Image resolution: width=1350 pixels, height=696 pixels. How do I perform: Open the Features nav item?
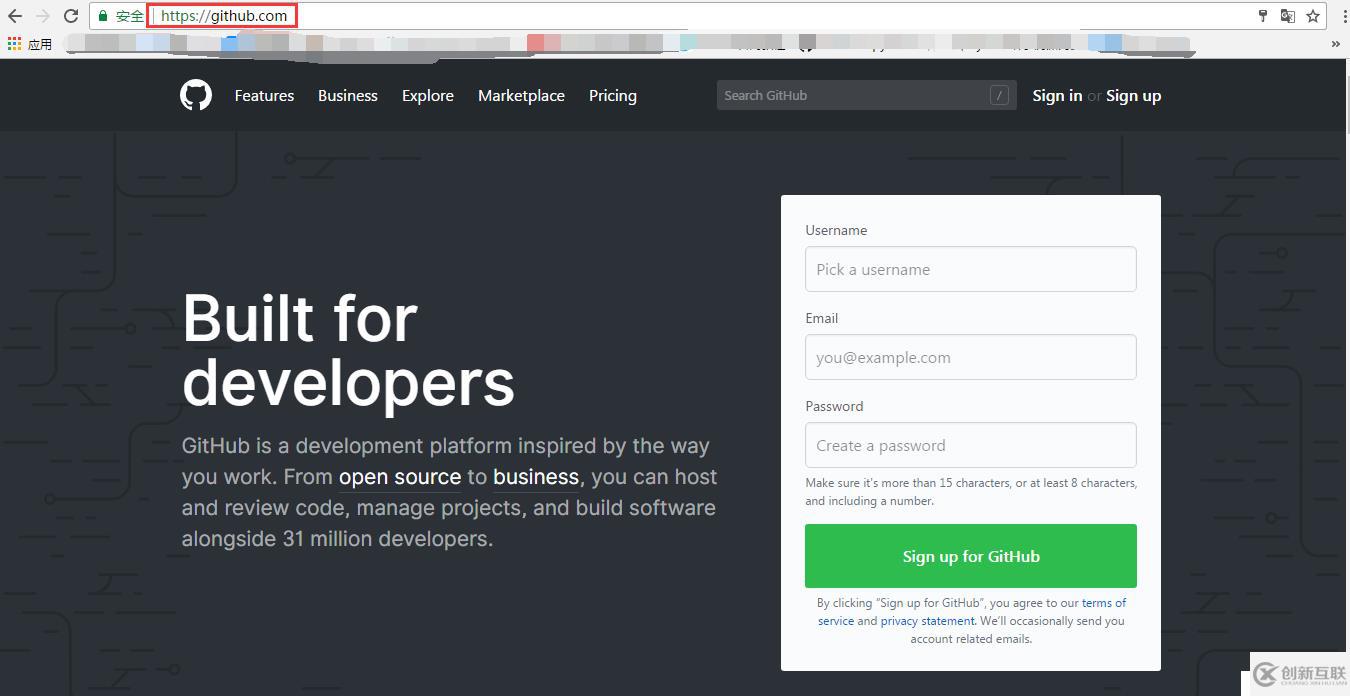coord(264,95)
